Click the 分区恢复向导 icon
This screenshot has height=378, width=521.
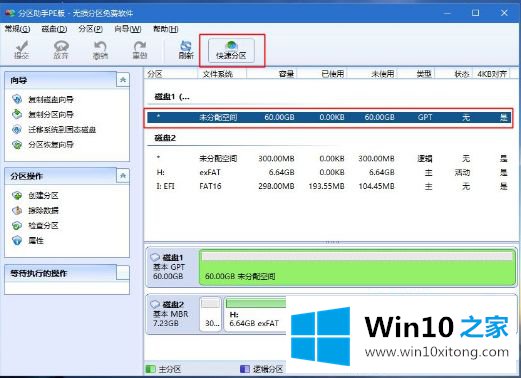click(17, 144)
